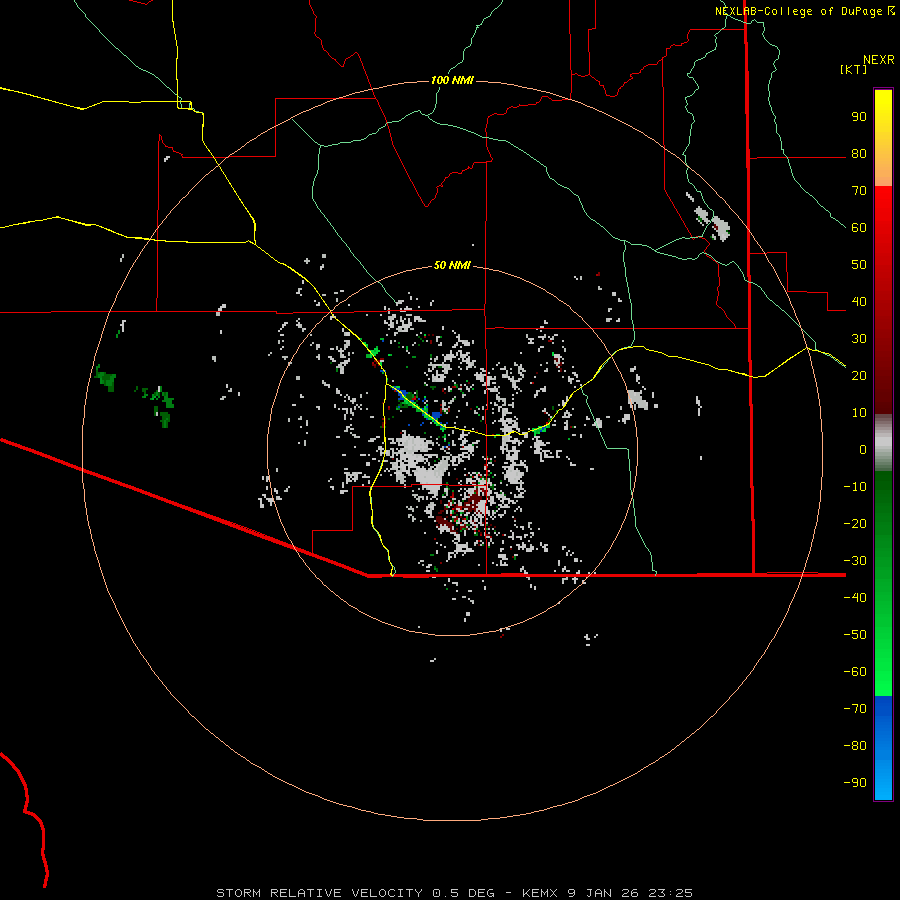The height and width of the screenshot is (900, 900).
Task: Click the -70 value on color scale
Action: coord(855,708)
